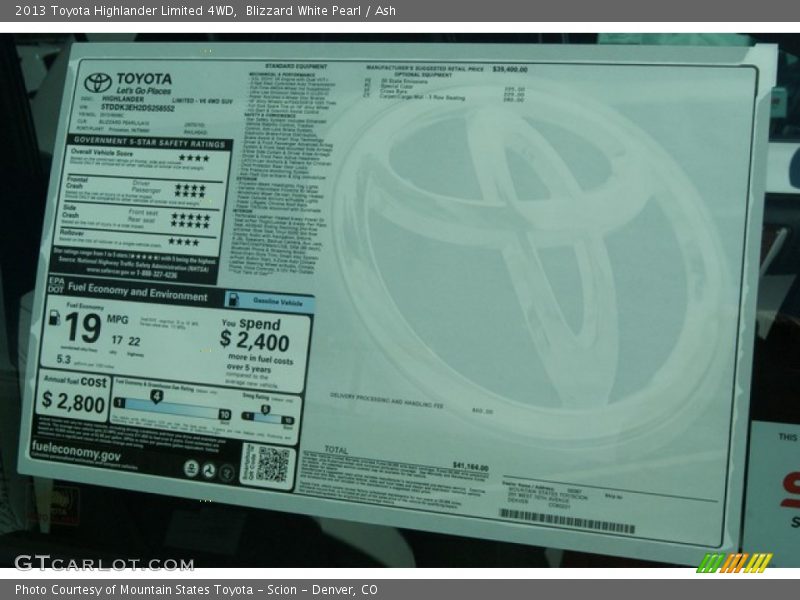Image resolution: width=800 pixels, height=600 pixels.
Task: Click the QR code on the fuel label
Action: click(x=272, y=464)
